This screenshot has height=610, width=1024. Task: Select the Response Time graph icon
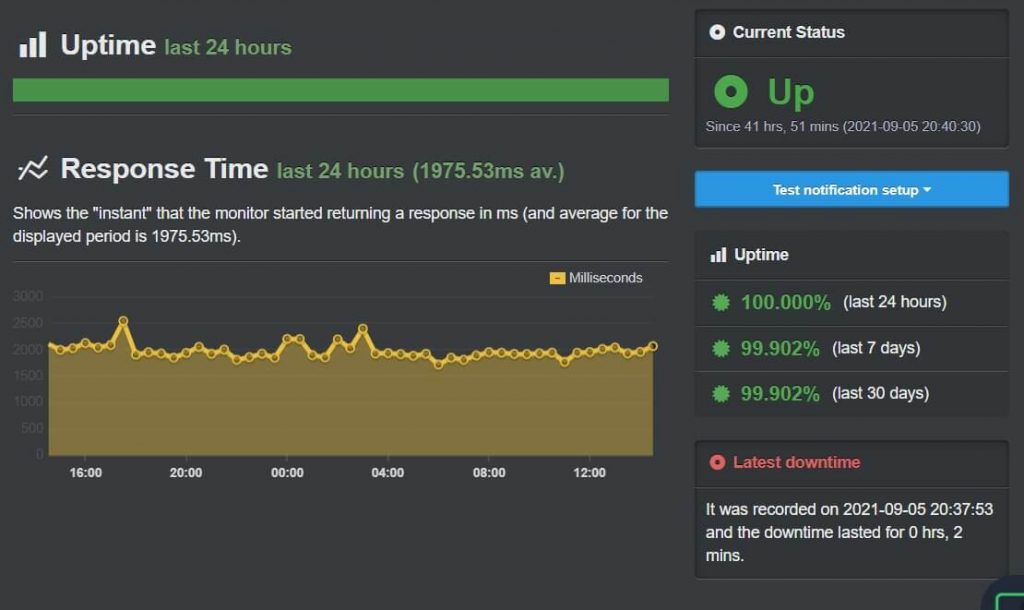click(33, 168)
